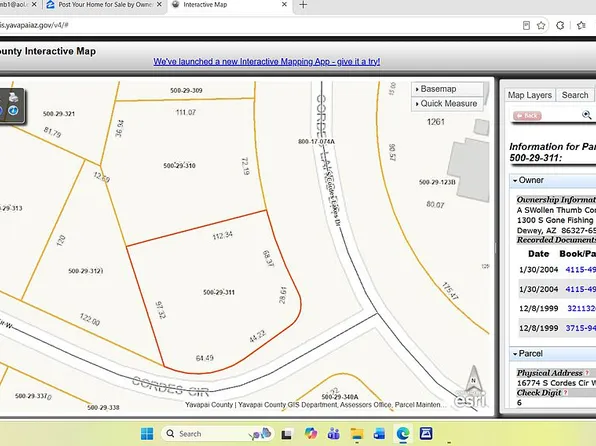
Task: Open the Windows Start menu
Action: pos(147,433)
